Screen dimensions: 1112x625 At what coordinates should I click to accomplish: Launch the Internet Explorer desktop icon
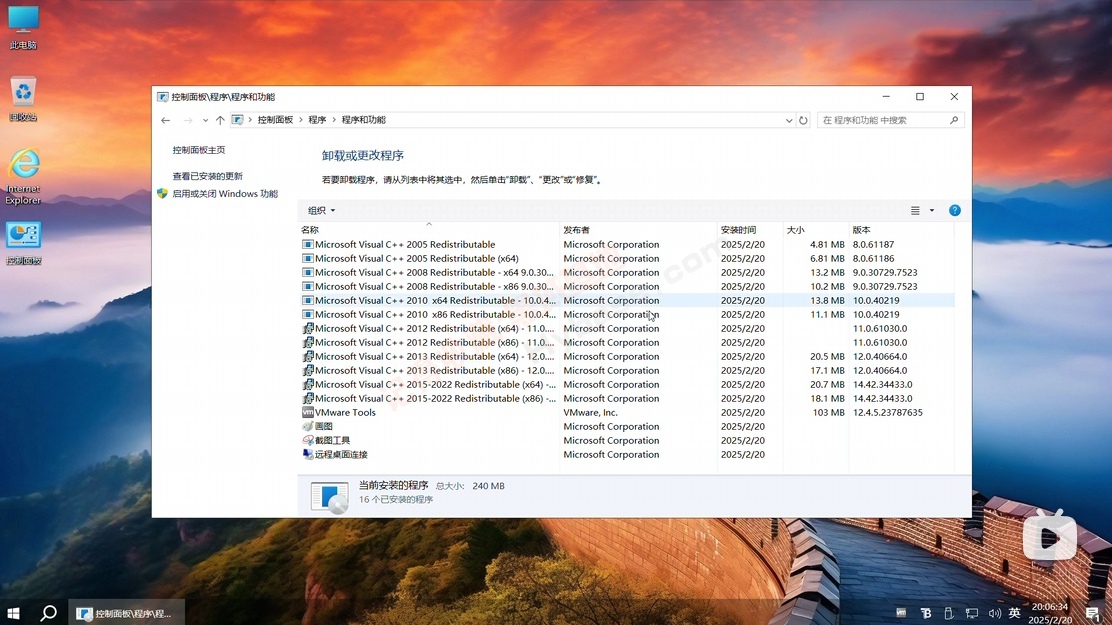click(23, 176)
